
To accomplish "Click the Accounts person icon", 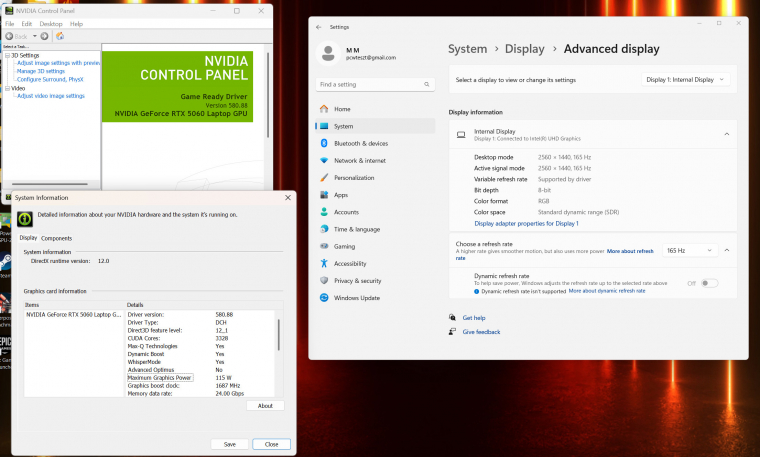I will (x=324, y=212).
